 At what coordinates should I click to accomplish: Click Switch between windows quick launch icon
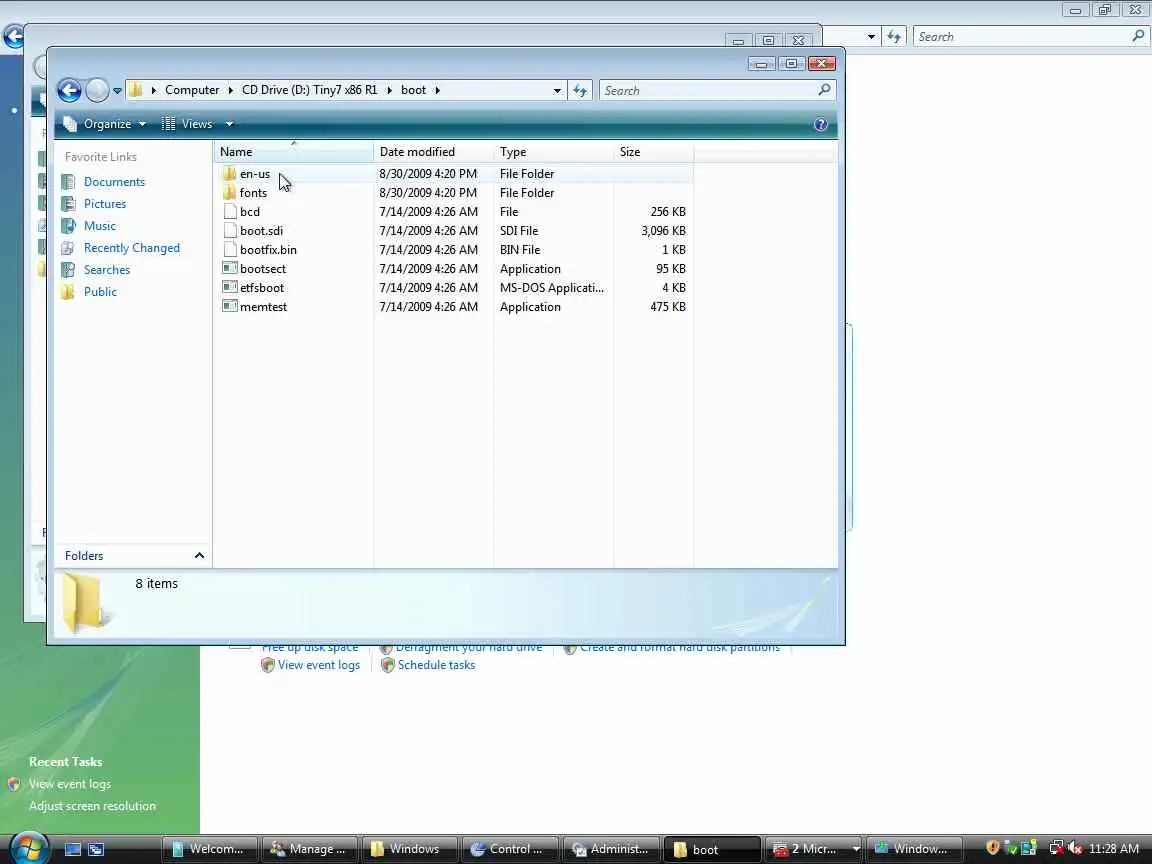tap(96, 849)
